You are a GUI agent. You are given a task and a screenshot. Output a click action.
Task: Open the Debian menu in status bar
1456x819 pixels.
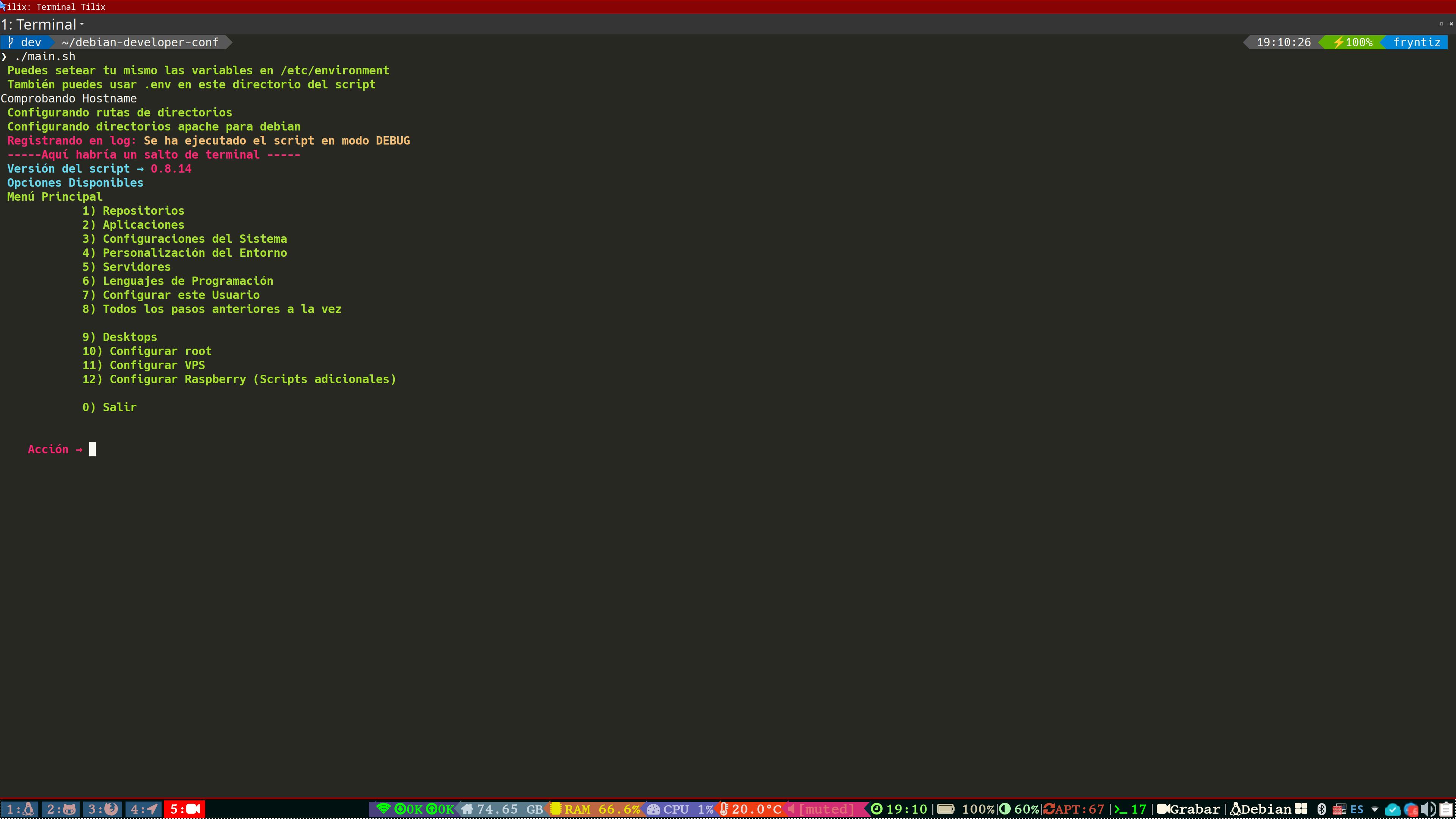(1261, 810)
